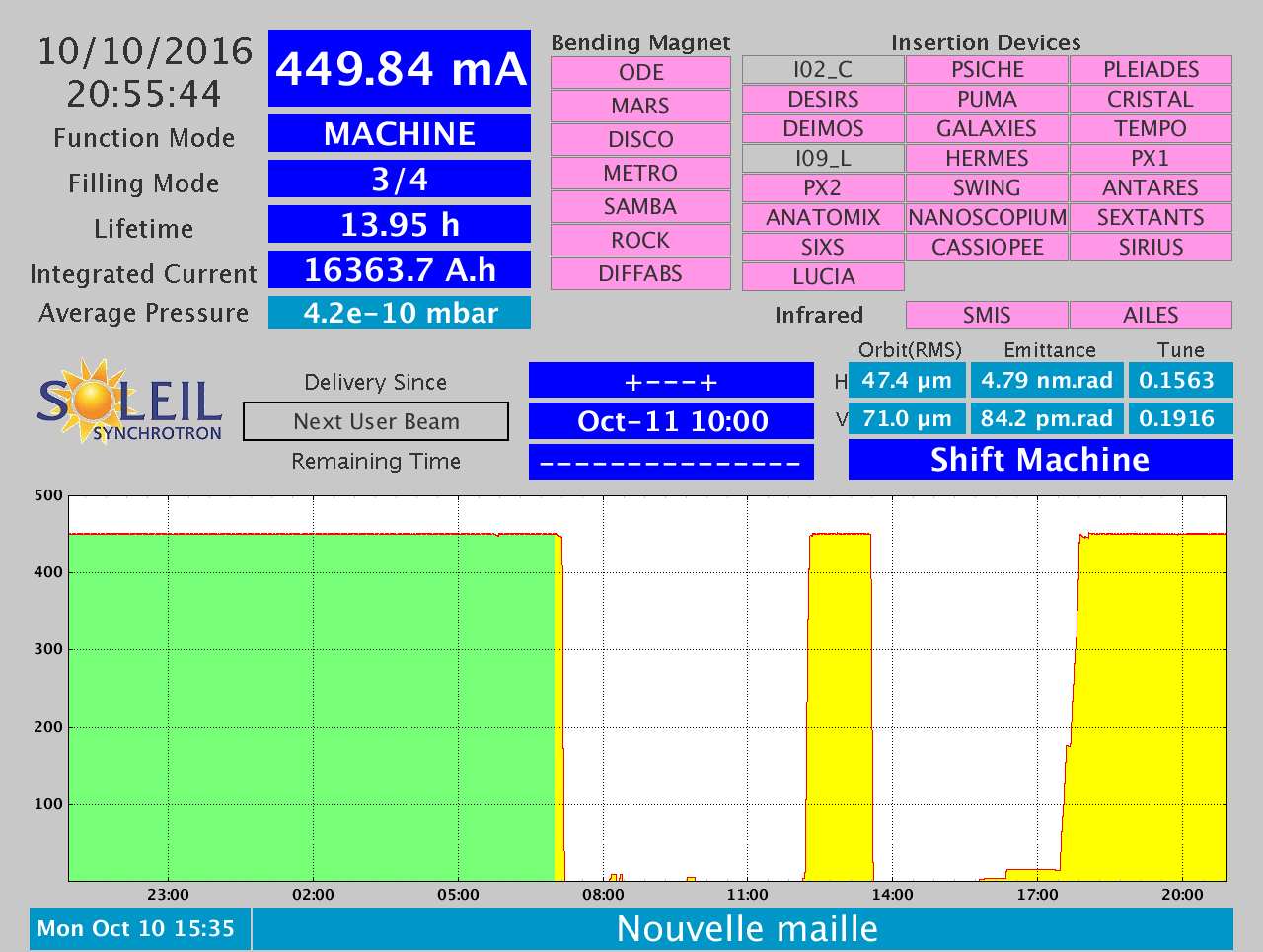This screenshot has width=1263, height=952.
Task: Select the DIFFABS beamline box
Action: click(640, 274)
